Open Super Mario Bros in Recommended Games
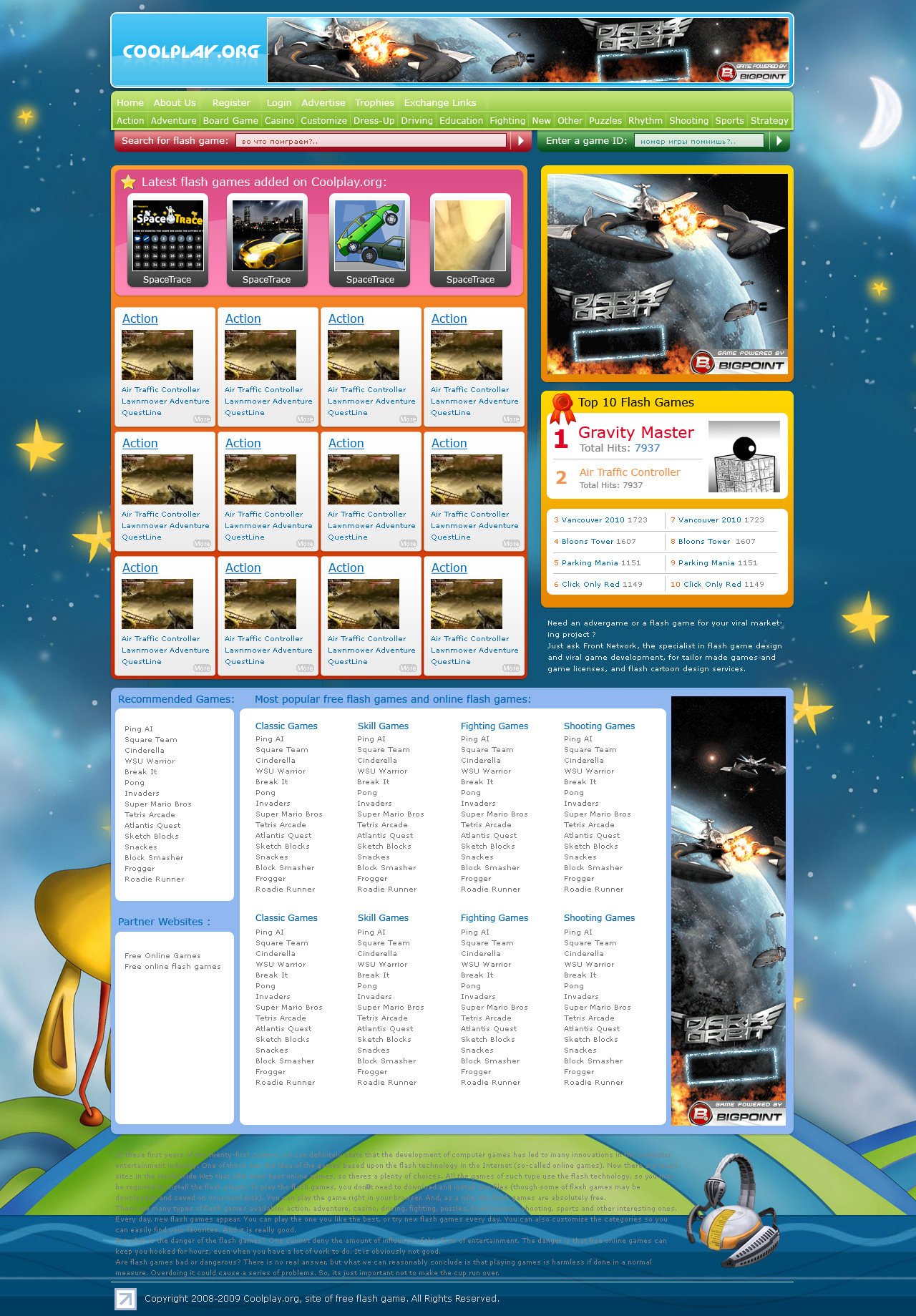Screen dimensions: 916x1316 [x=158, y=804]
